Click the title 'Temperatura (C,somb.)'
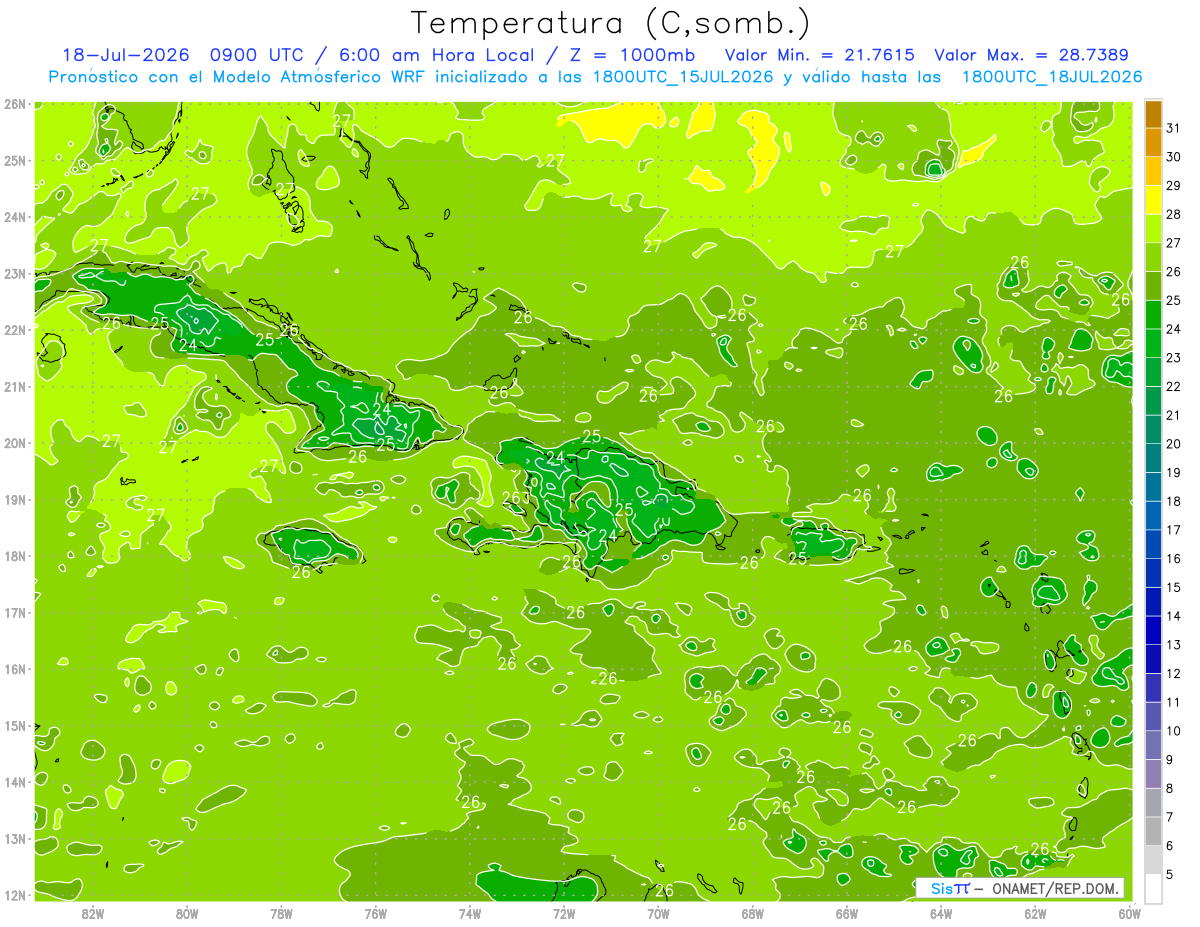The width and height of the screenshot is (1200, 927). click(x=611, y=24)
